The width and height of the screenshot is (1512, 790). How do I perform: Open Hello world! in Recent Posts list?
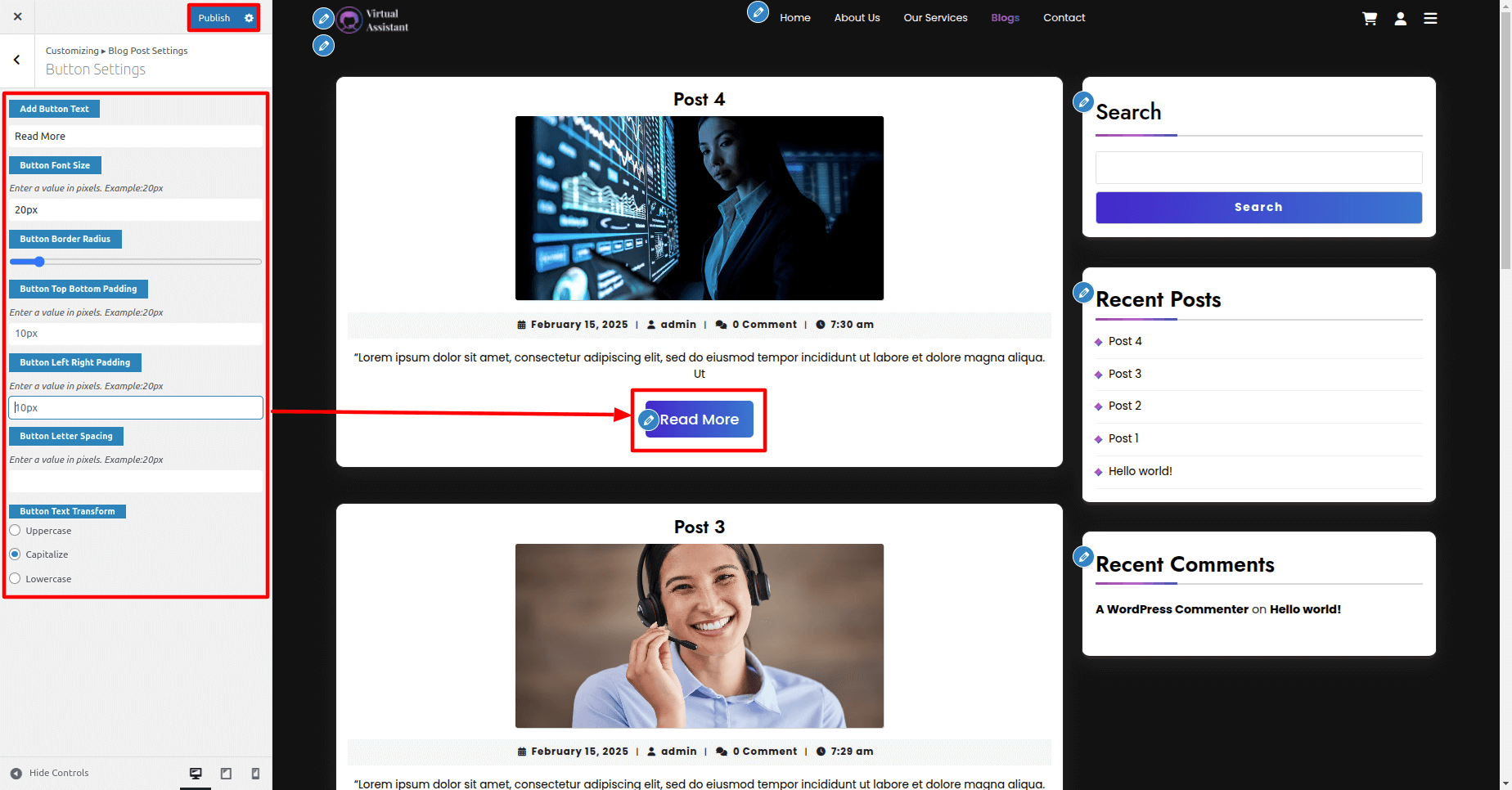pos(1141,471)
